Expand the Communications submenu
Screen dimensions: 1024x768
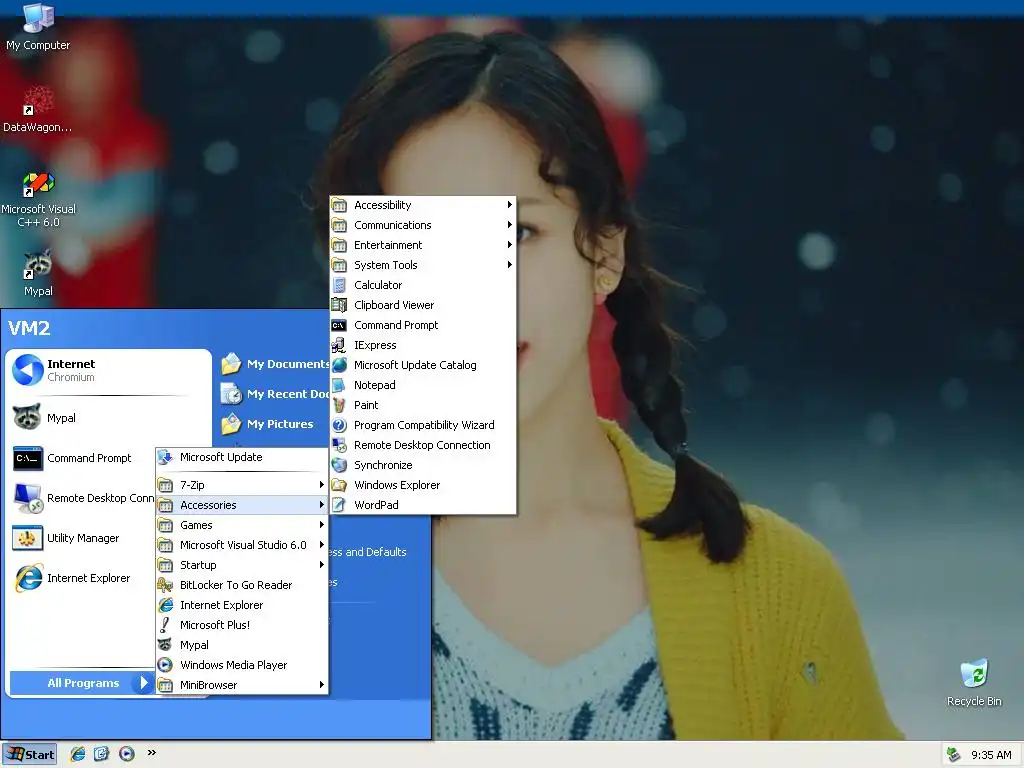coord(423,225)
